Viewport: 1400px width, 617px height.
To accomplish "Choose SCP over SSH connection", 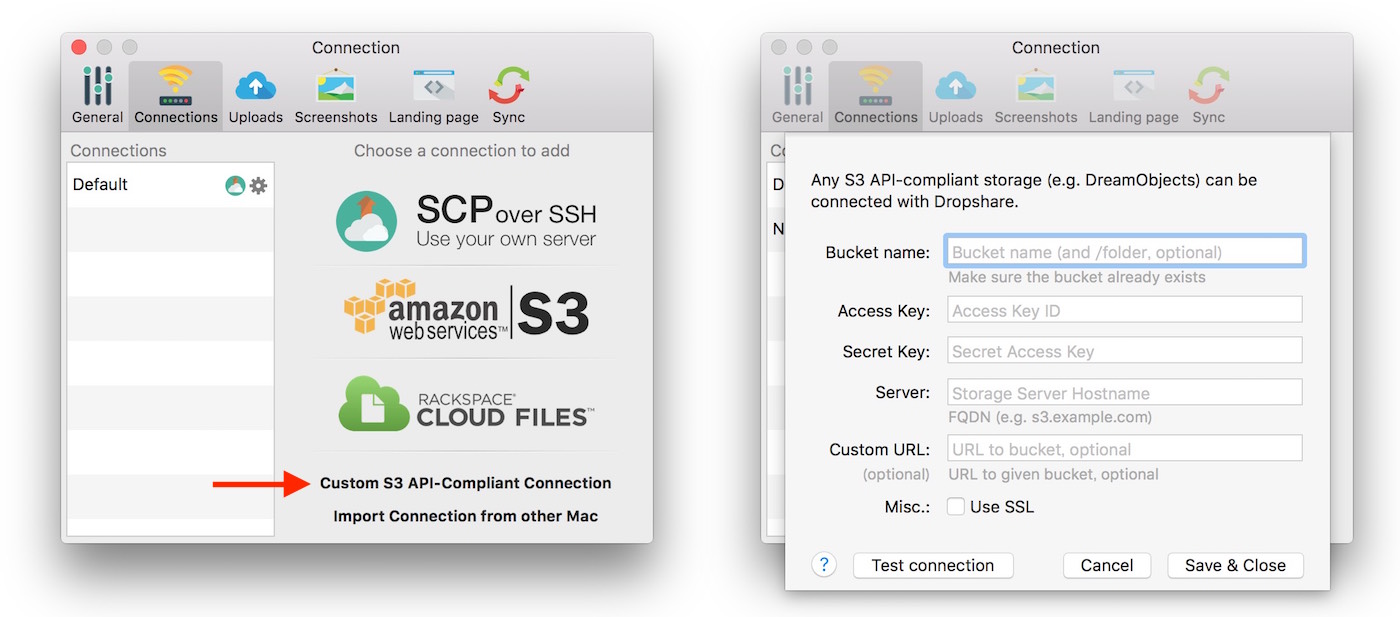I will [466, 220].
